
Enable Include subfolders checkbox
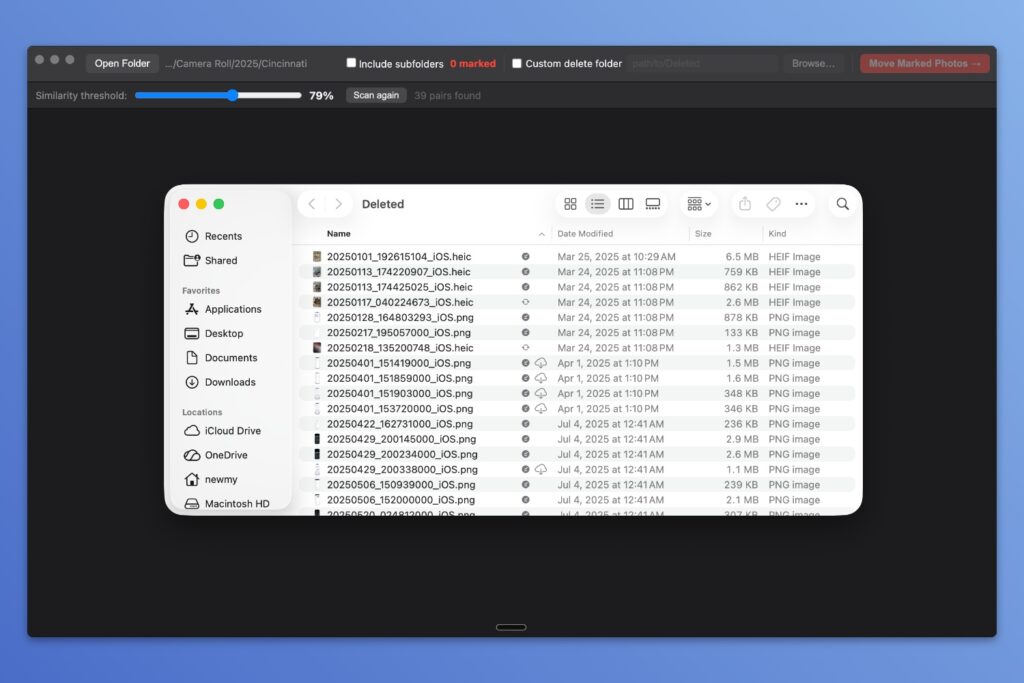[x=351, y=63]
